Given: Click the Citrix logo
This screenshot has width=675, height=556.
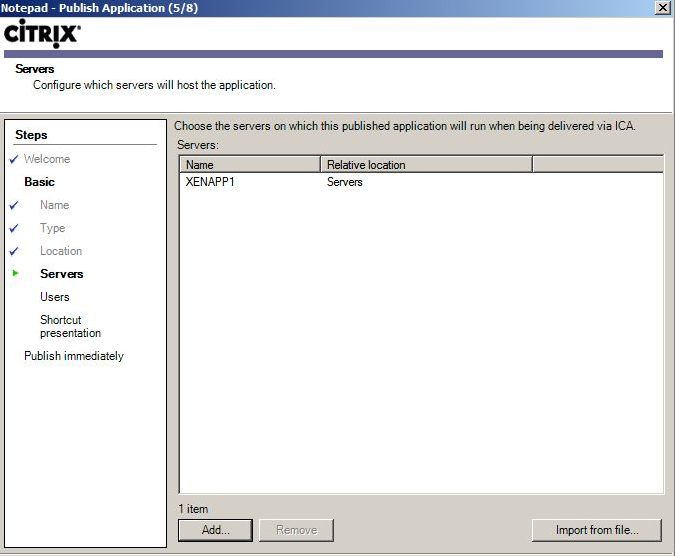Looking at the screenshot, I should click(x=42, y=33).
